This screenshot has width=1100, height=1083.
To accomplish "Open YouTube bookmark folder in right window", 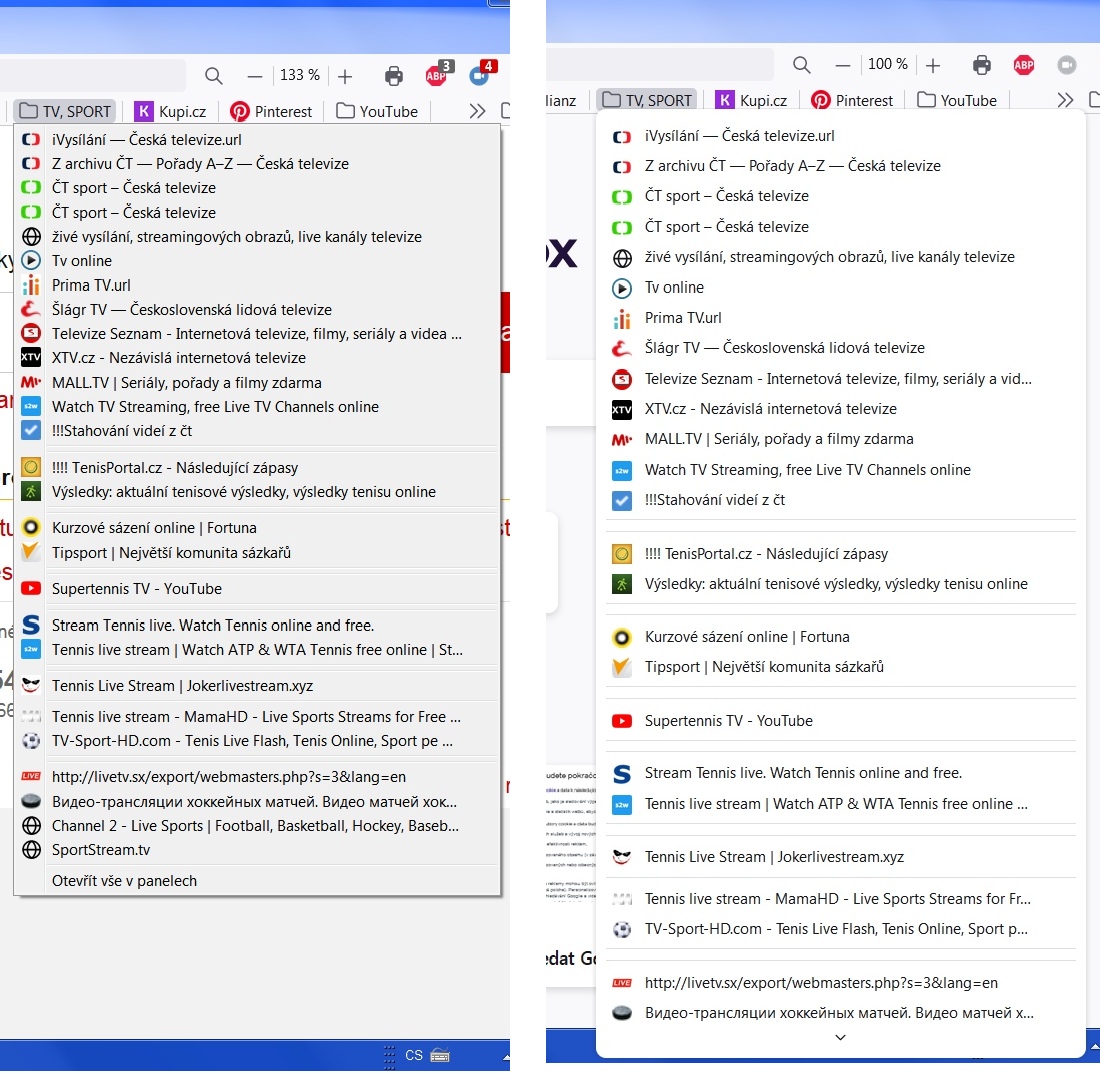I will pos(957,100).
